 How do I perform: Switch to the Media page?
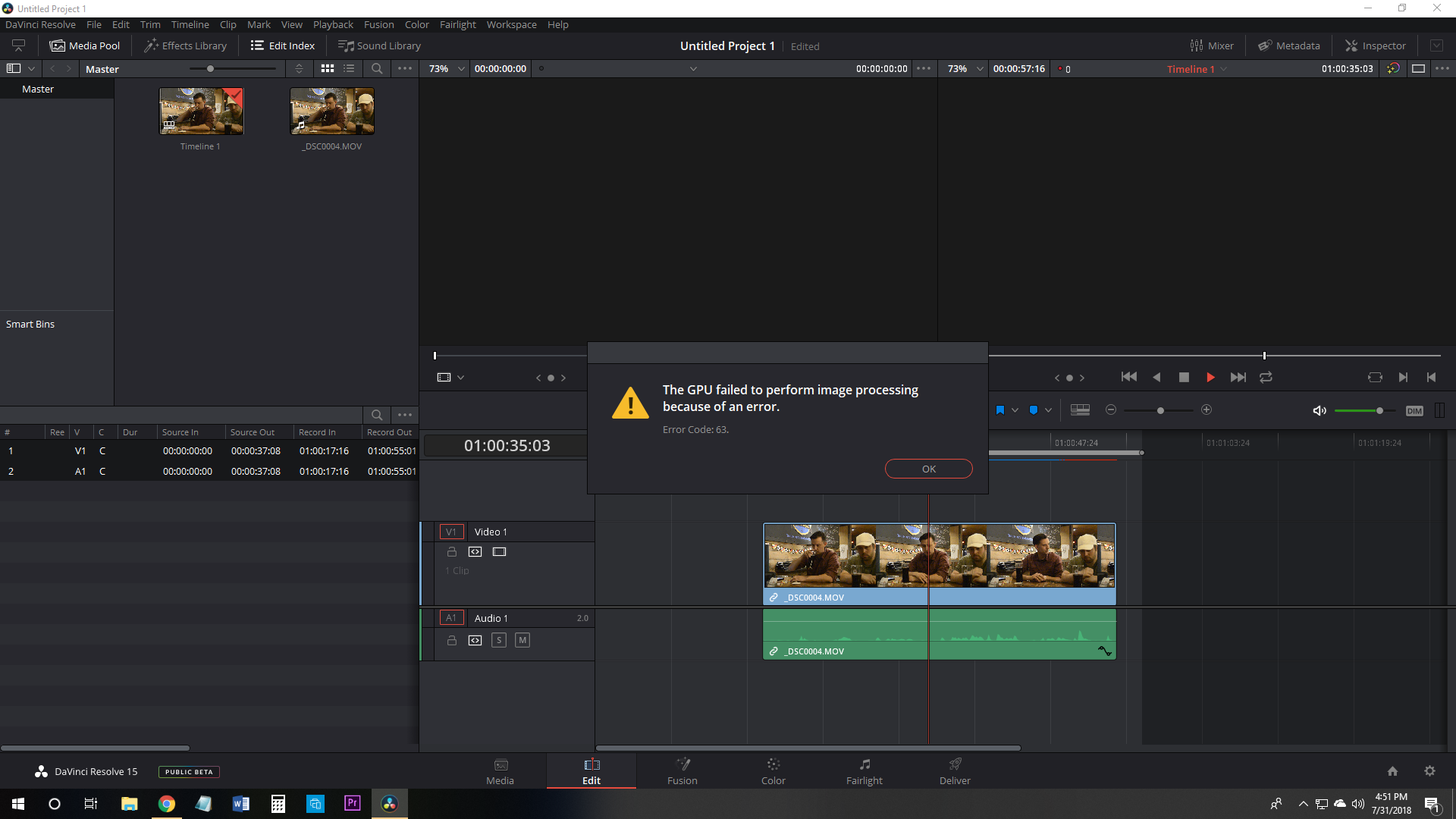click(500, 771)
